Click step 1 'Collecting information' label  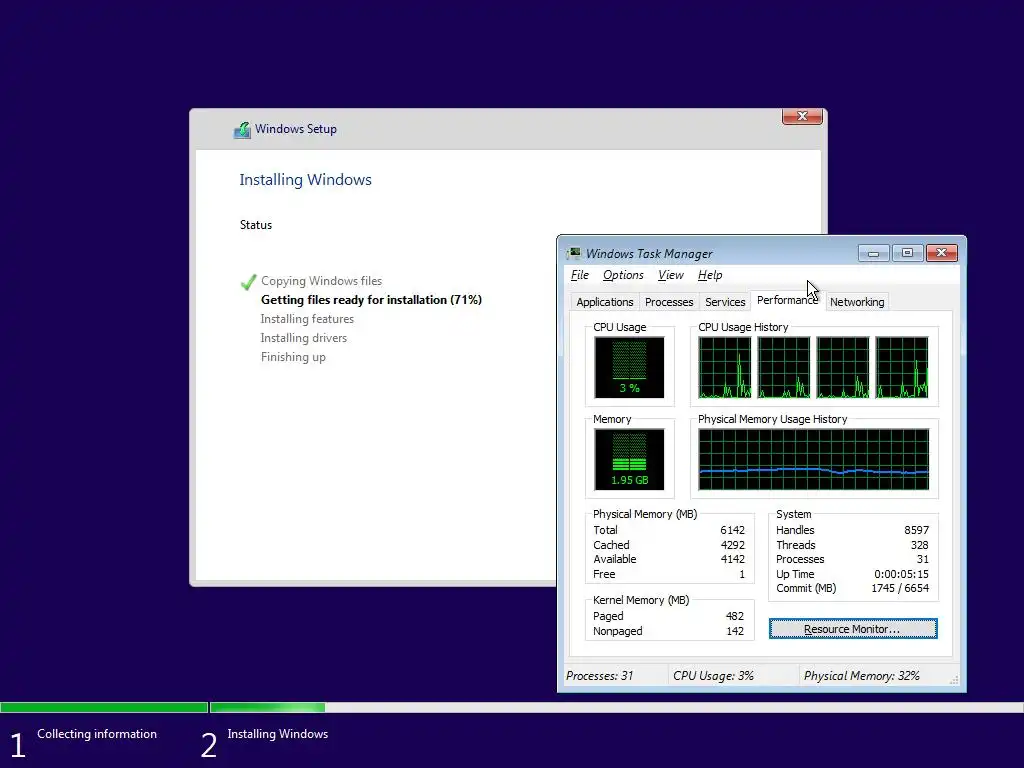pyautogui.click(x=97, y=734)
